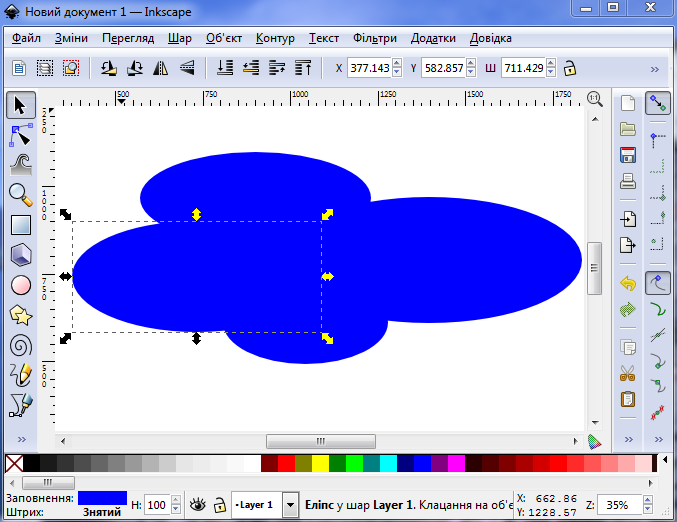Pick the yellow swatch in palette
Screen dimensions: 677x522
(320, 463)
